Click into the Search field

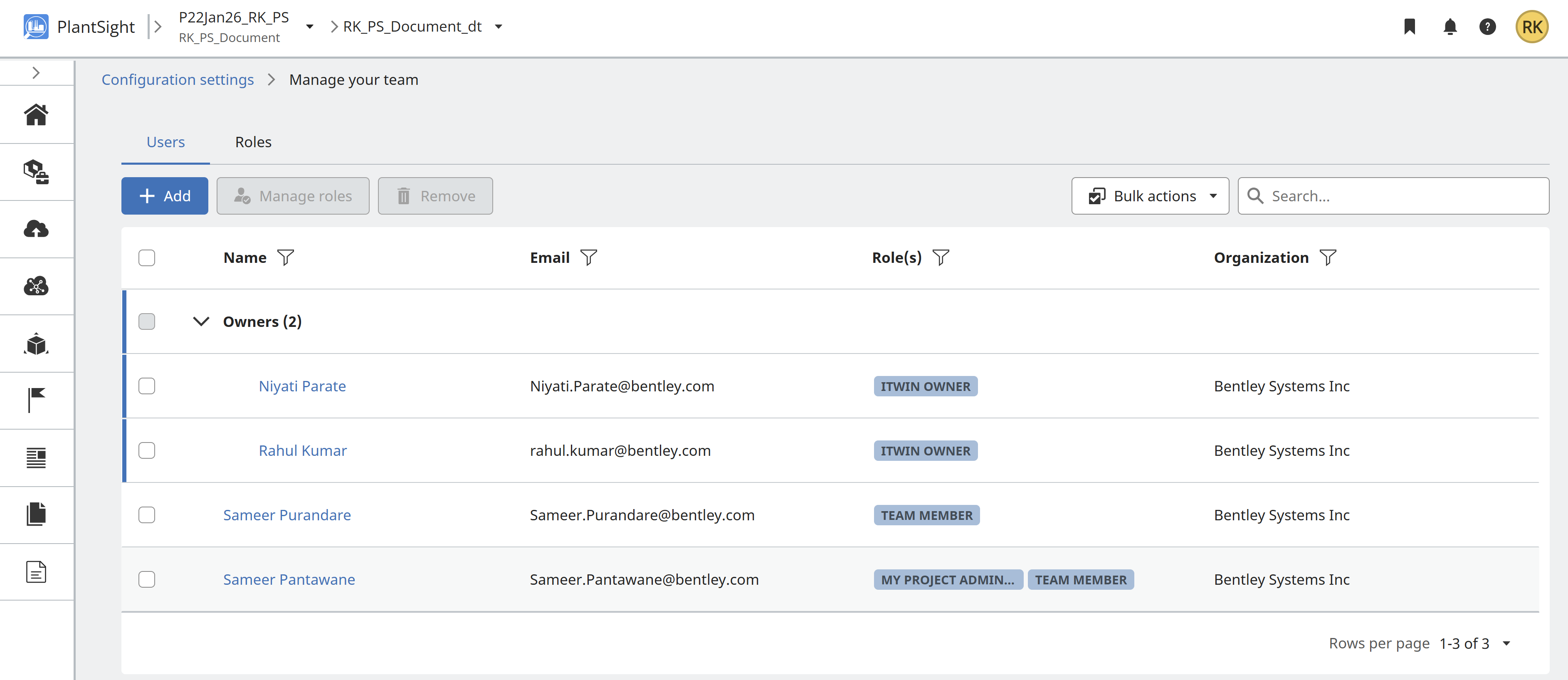click(1400, 196)
